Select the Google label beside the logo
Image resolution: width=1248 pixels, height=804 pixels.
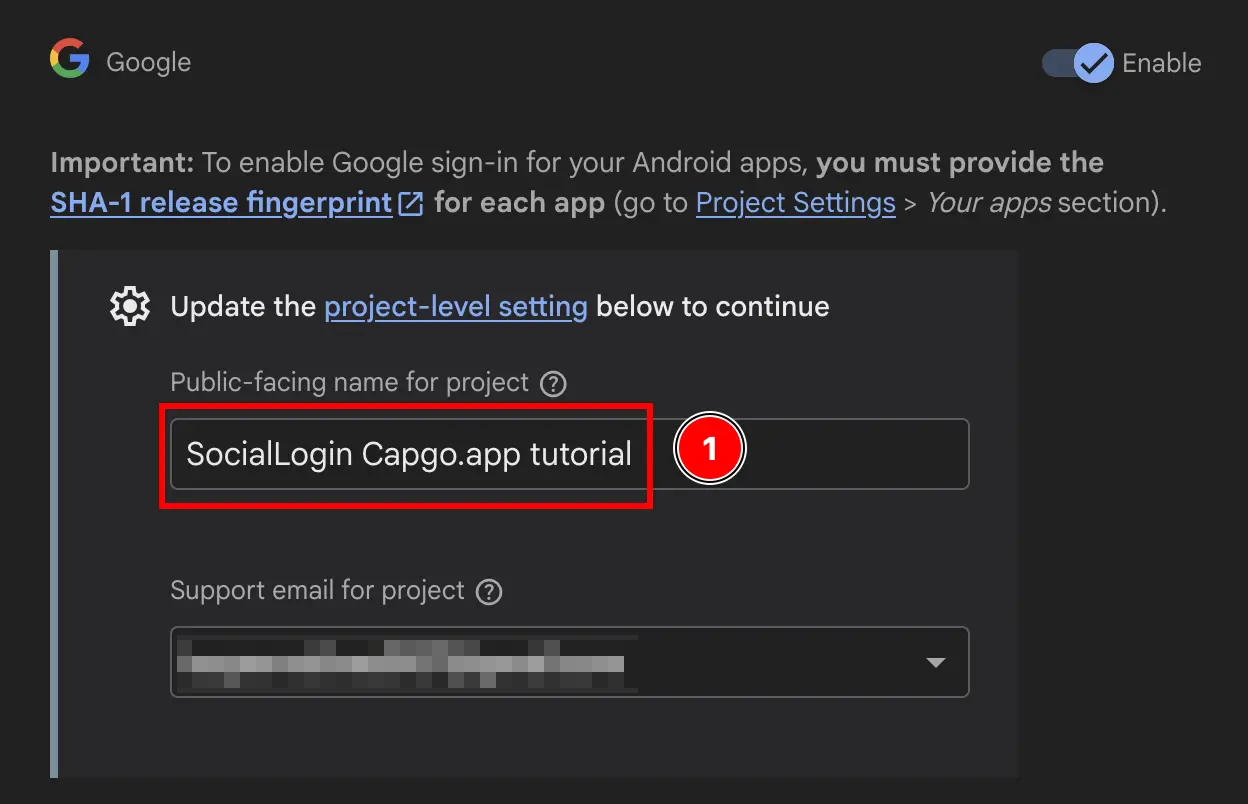(148, 61)
